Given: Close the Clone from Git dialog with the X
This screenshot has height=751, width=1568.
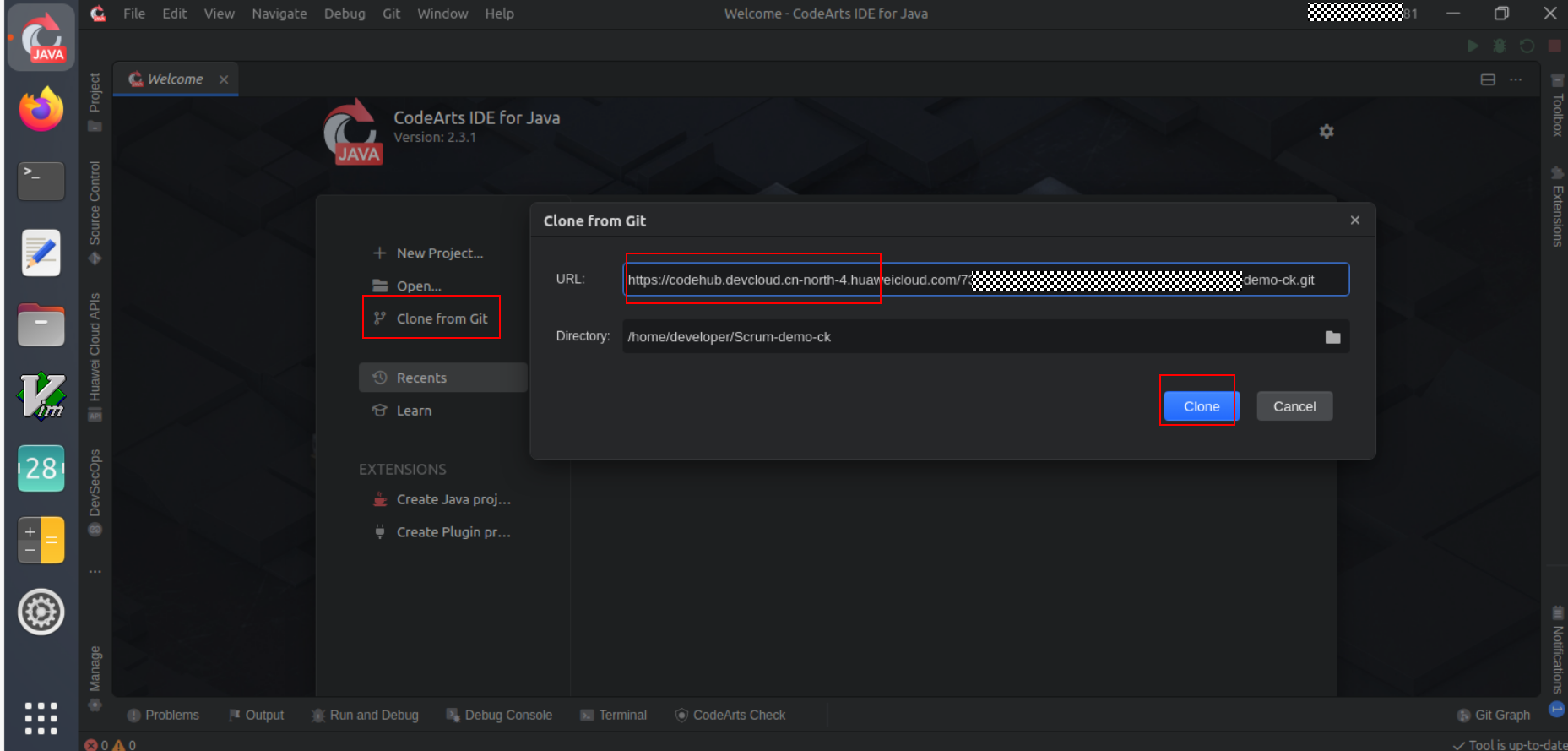Looking at the screenshot, I should pyautogui.click(x=1354, y=220).
